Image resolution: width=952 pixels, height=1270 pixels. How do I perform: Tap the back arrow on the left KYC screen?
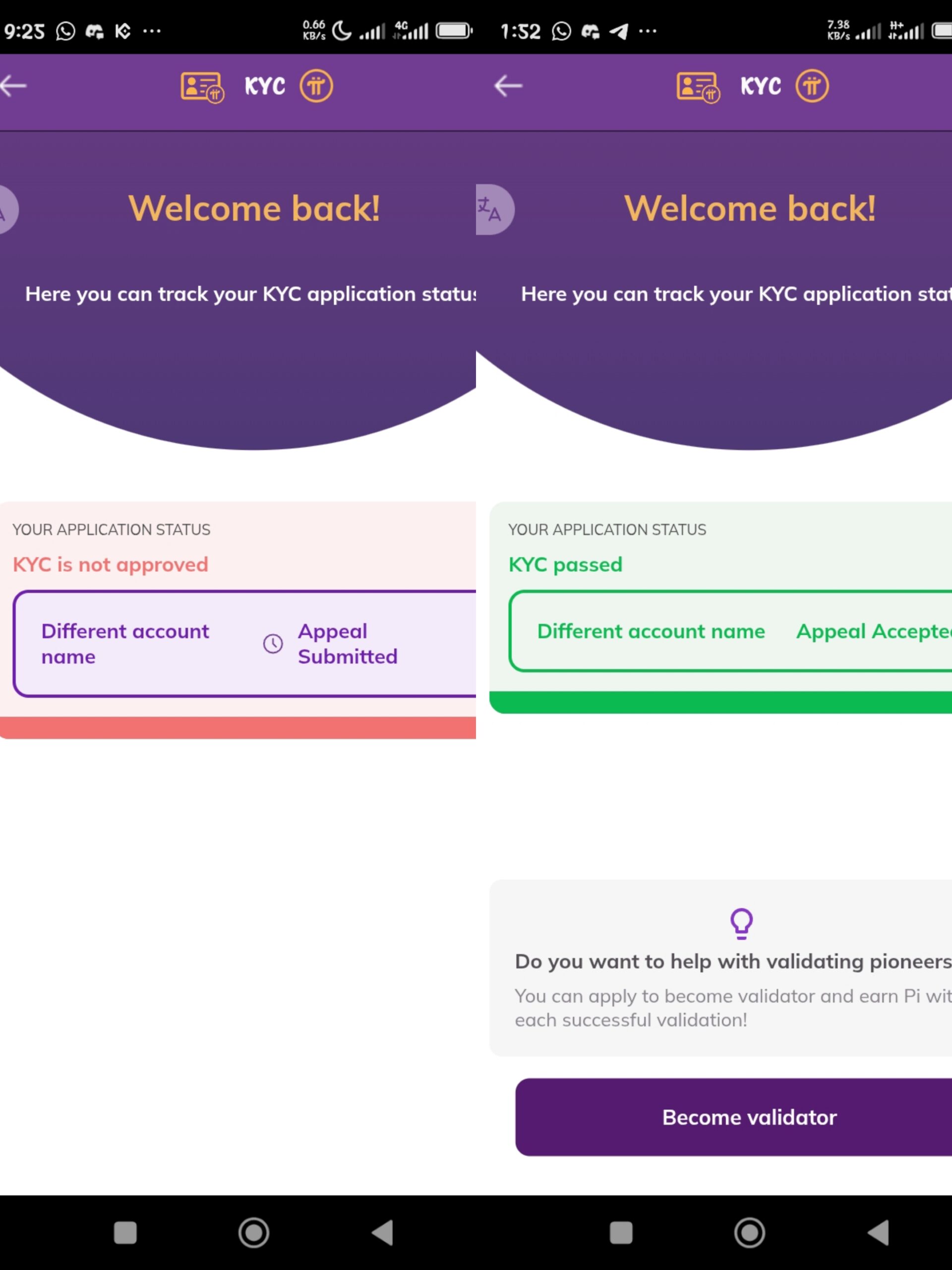click(14, 86)
